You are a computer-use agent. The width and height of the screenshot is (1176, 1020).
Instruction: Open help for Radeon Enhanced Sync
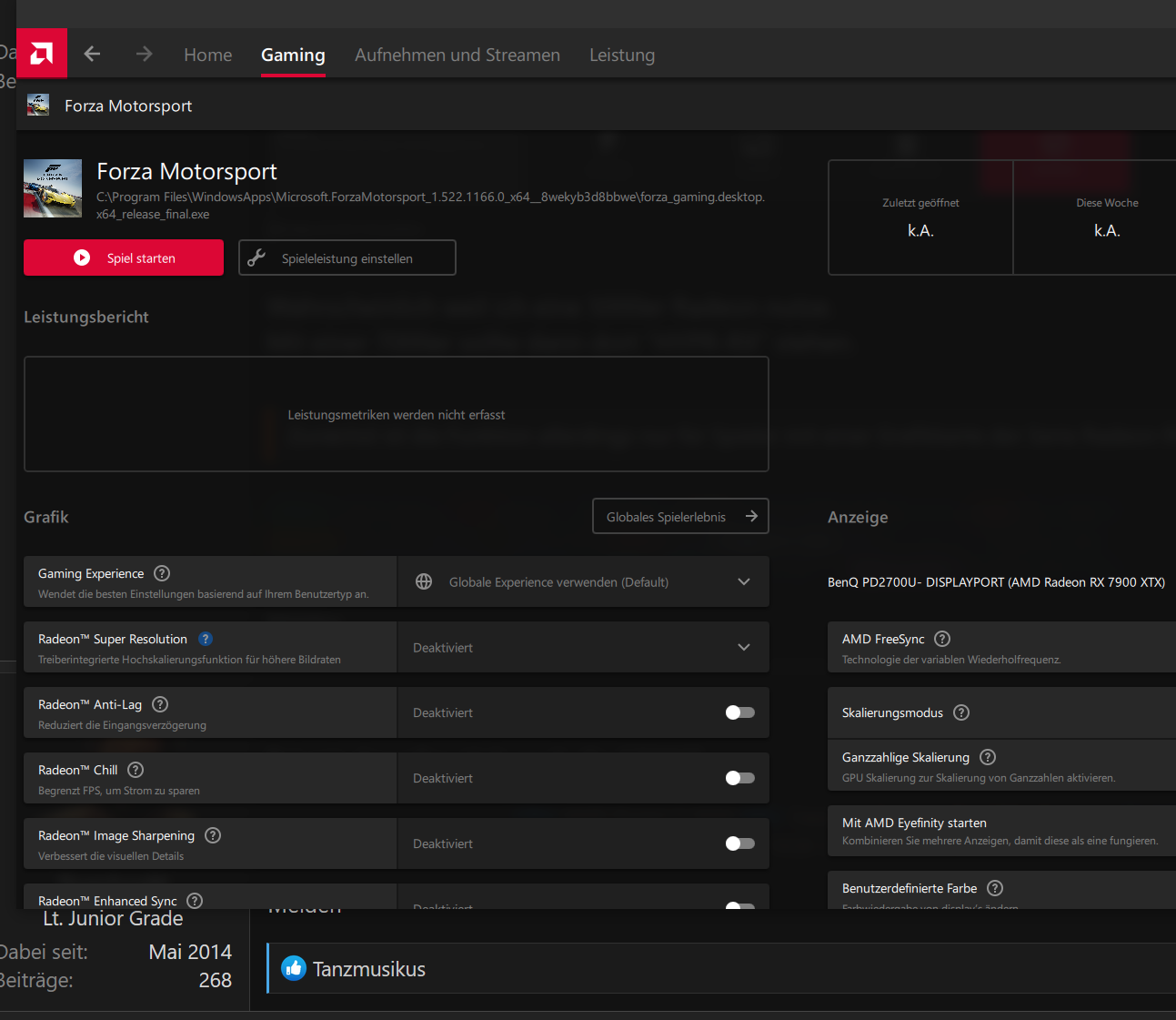coord(195,901)
